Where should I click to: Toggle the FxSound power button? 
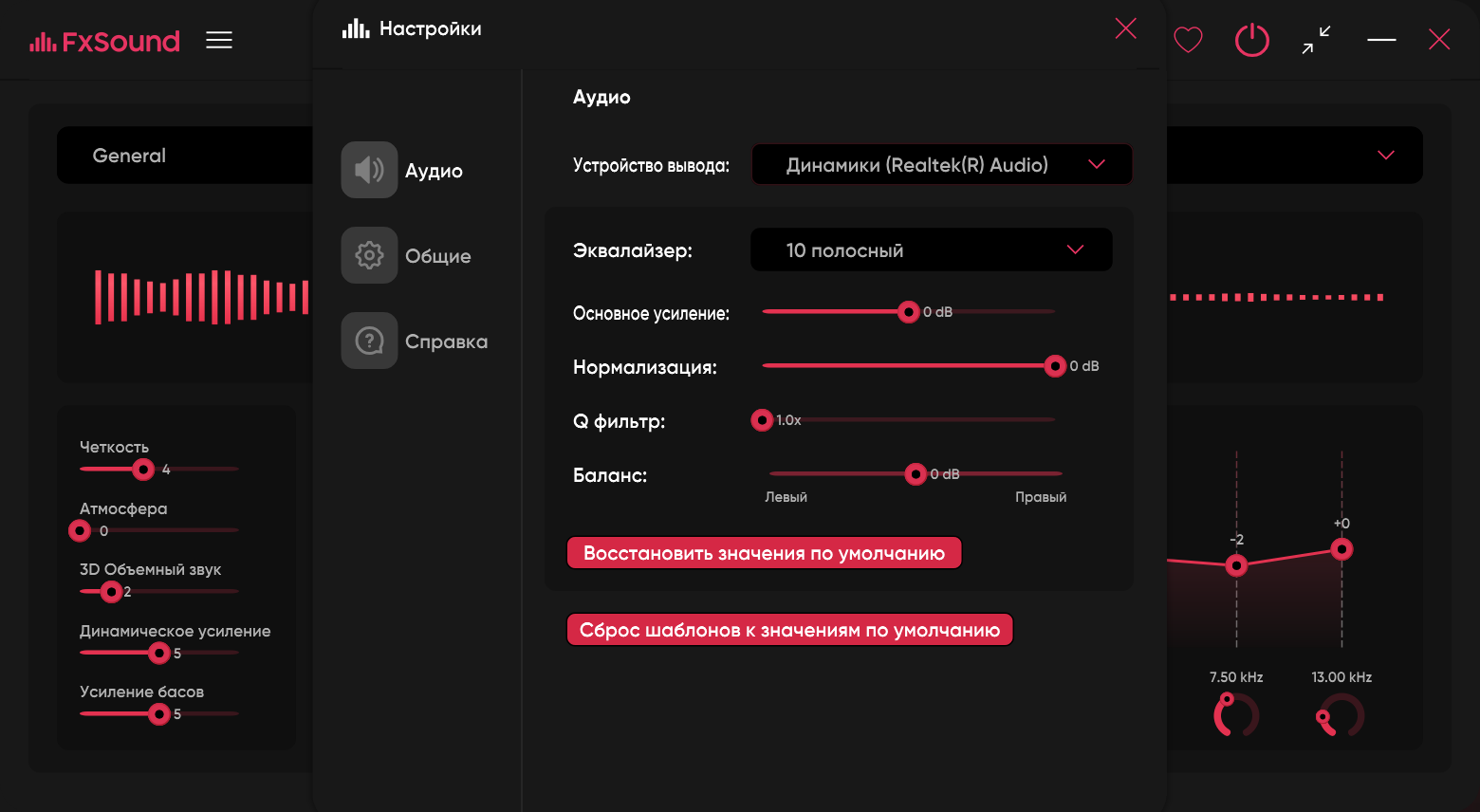1251,40
